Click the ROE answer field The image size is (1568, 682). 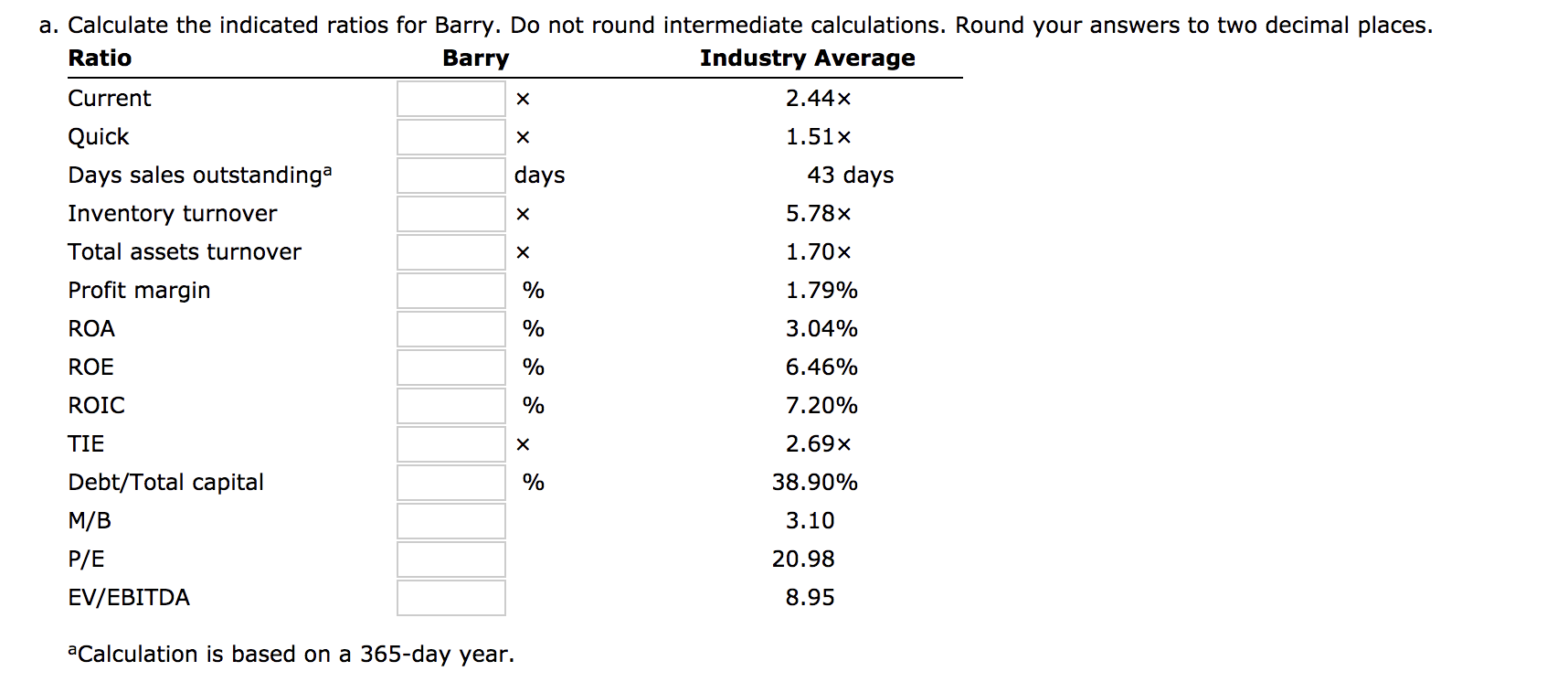(451, 368)
